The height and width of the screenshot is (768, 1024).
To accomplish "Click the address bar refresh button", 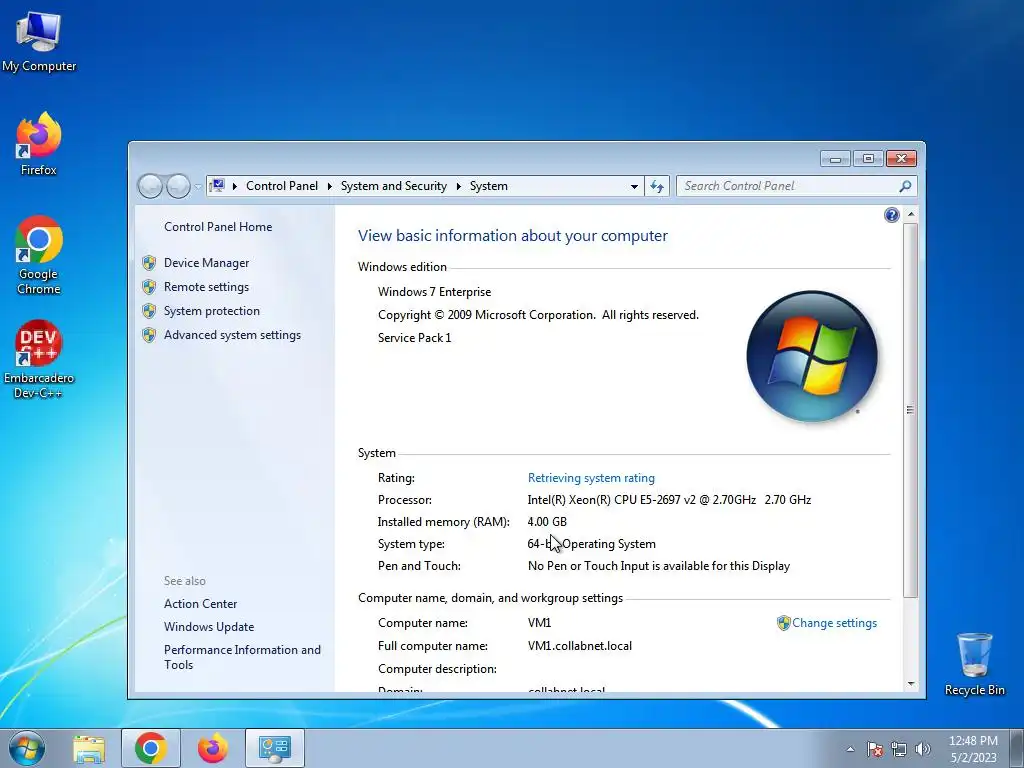I will (657, 187).
